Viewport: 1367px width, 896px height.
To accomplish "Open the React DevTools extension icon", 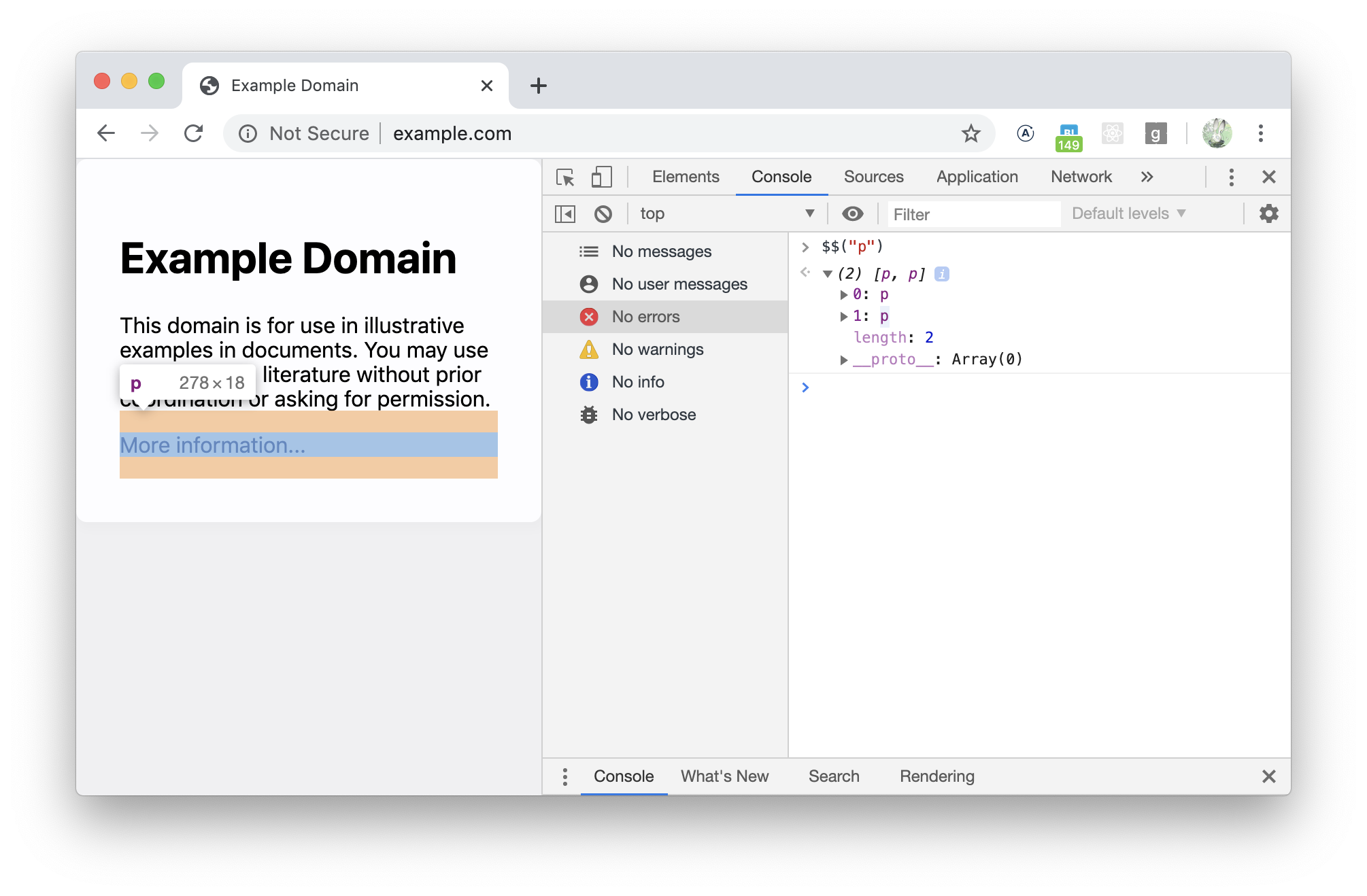I will [x=1112, y=133].
